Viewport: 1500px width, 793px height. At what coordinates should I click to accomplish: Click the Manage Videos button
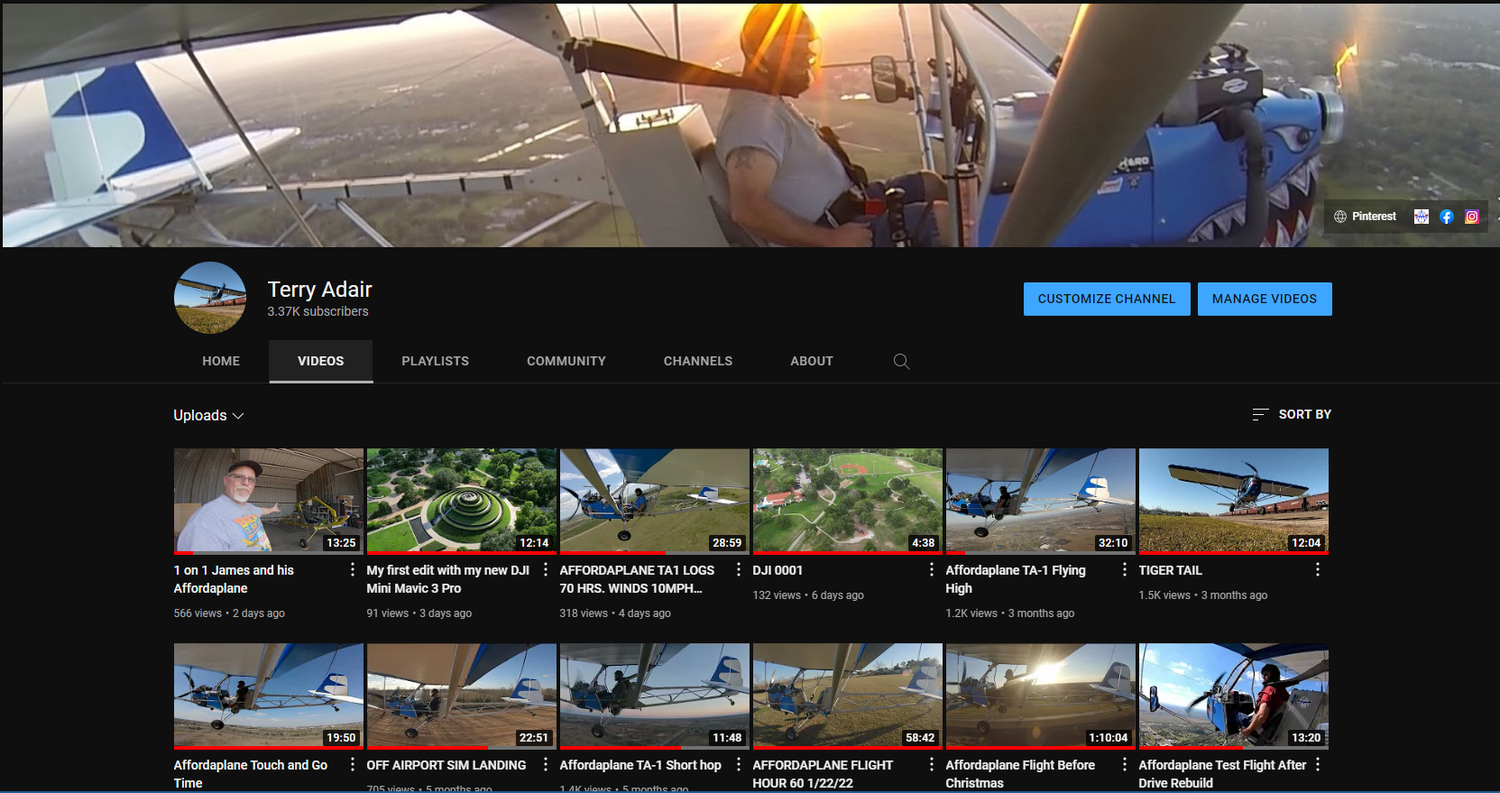pyautogui.click(x=1264, y=299)
